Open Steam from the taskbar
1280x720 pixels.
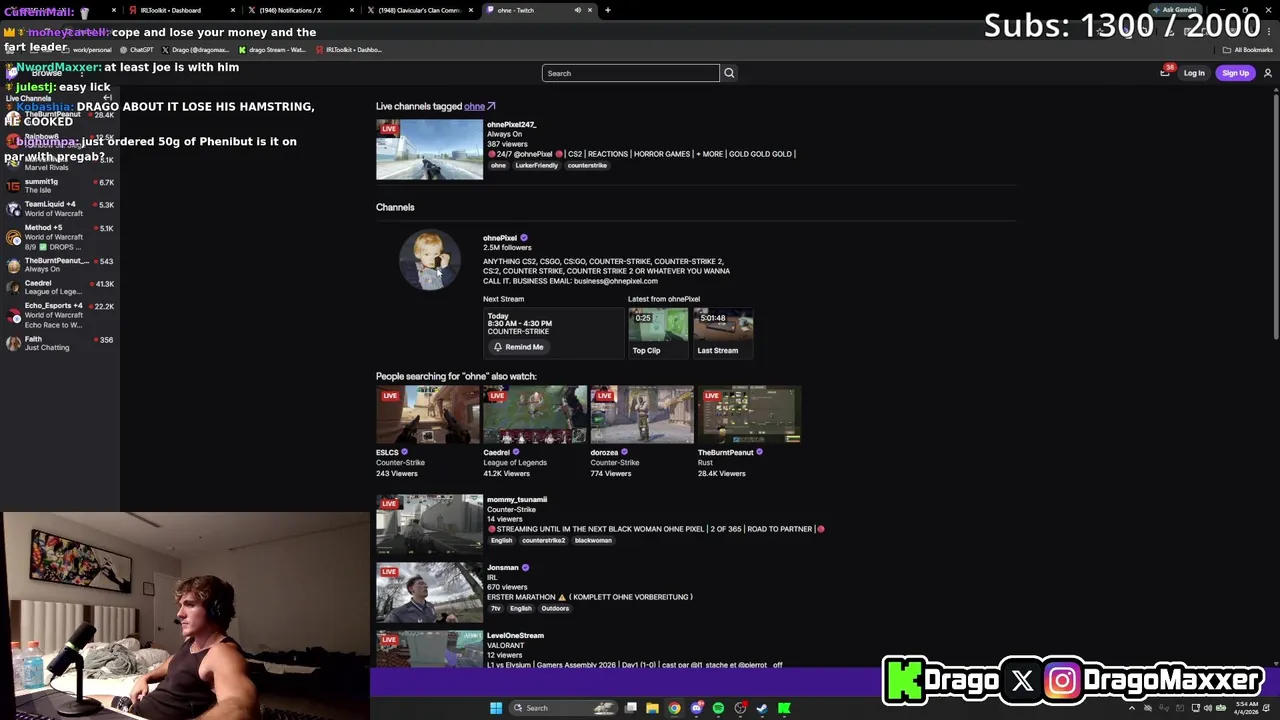762,708
